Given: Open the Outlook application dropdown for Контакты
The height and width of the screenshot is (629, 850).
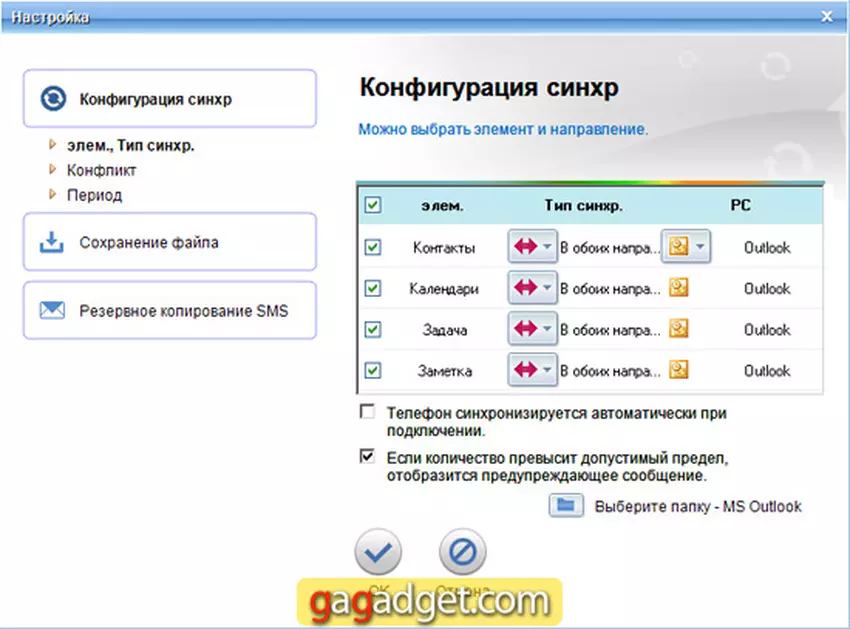Looking at the screenshot, I should [700, 246].
